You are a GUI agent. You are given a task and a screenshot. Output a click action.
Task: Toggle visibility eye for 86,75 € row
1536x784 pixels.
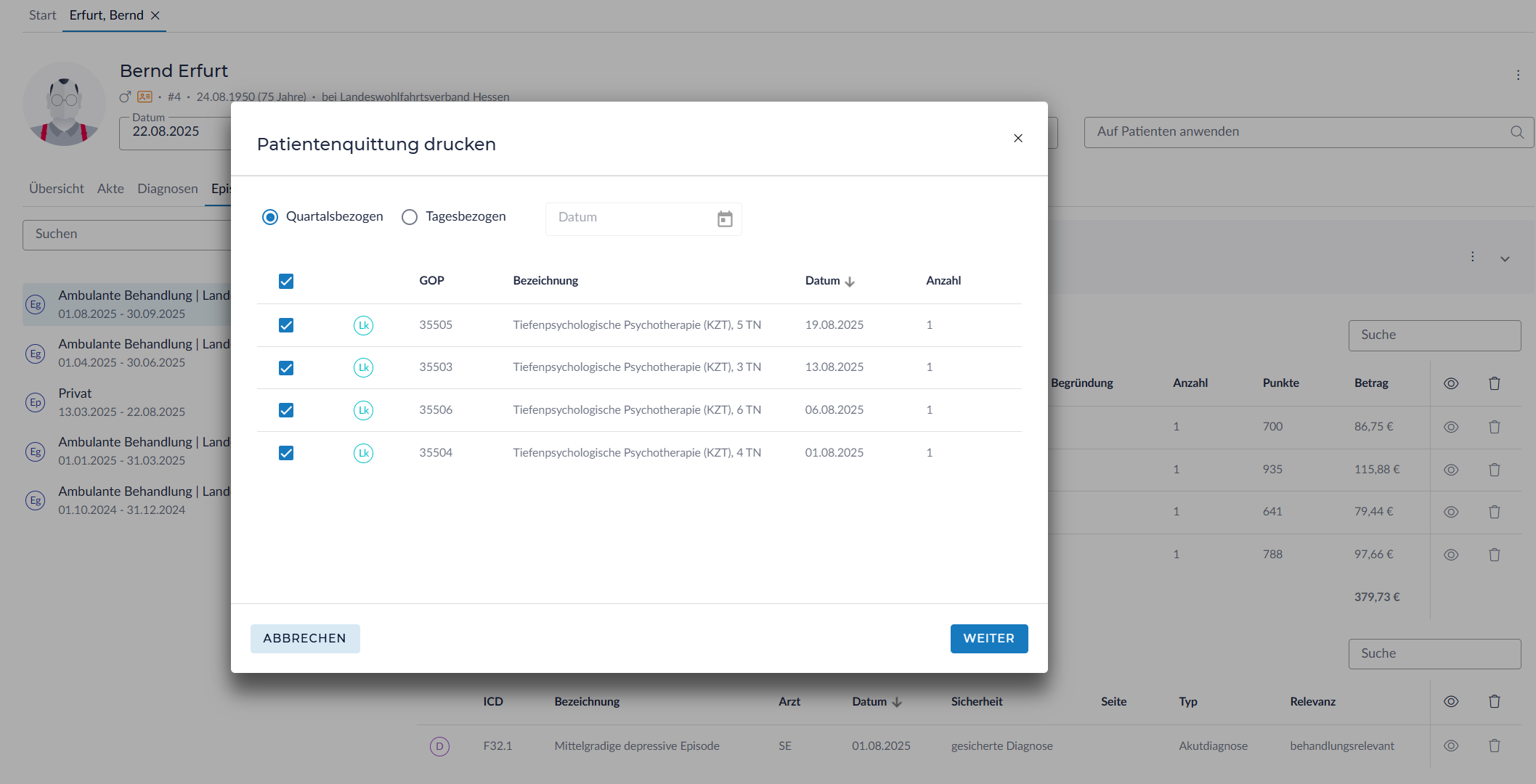click(x=1450, y=427)
